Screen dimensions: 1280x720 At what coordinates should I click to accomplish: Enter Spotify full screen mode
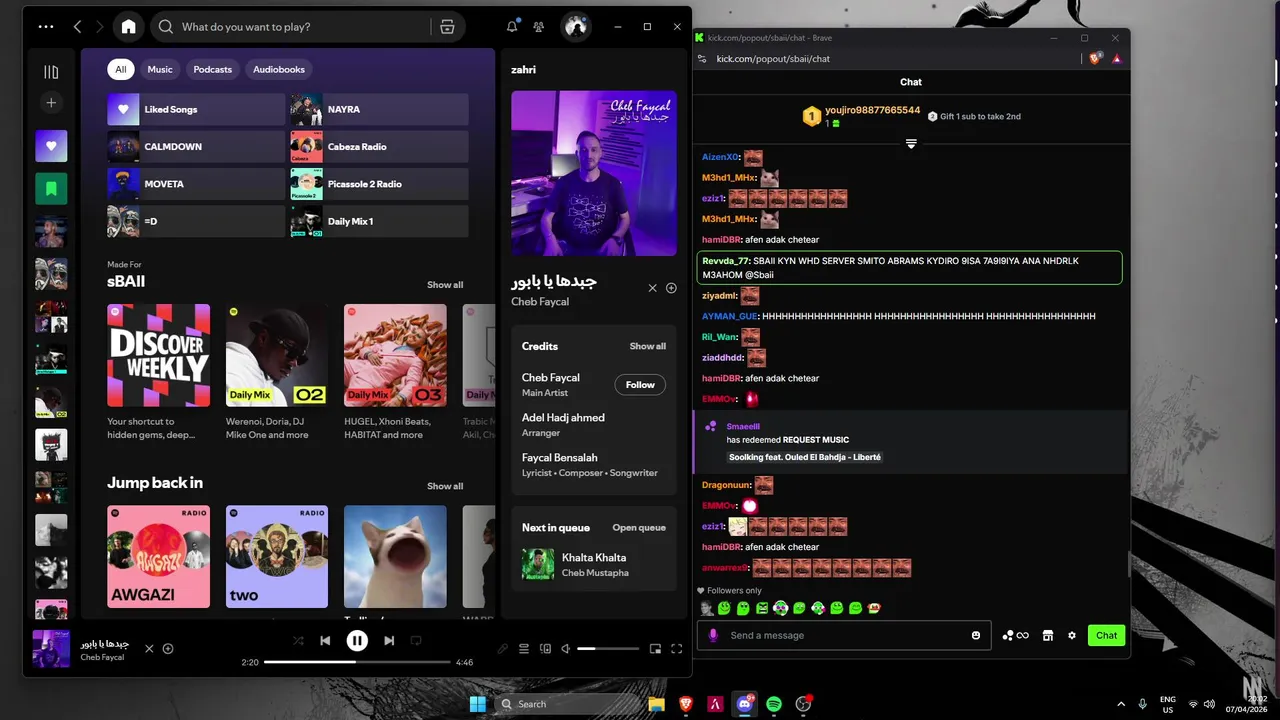pyautogui.click(x=677, y=649)
